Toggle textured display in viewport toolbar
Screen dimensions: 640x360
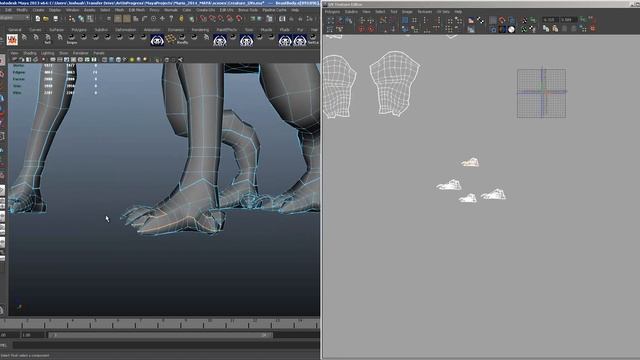click(125, 59)
